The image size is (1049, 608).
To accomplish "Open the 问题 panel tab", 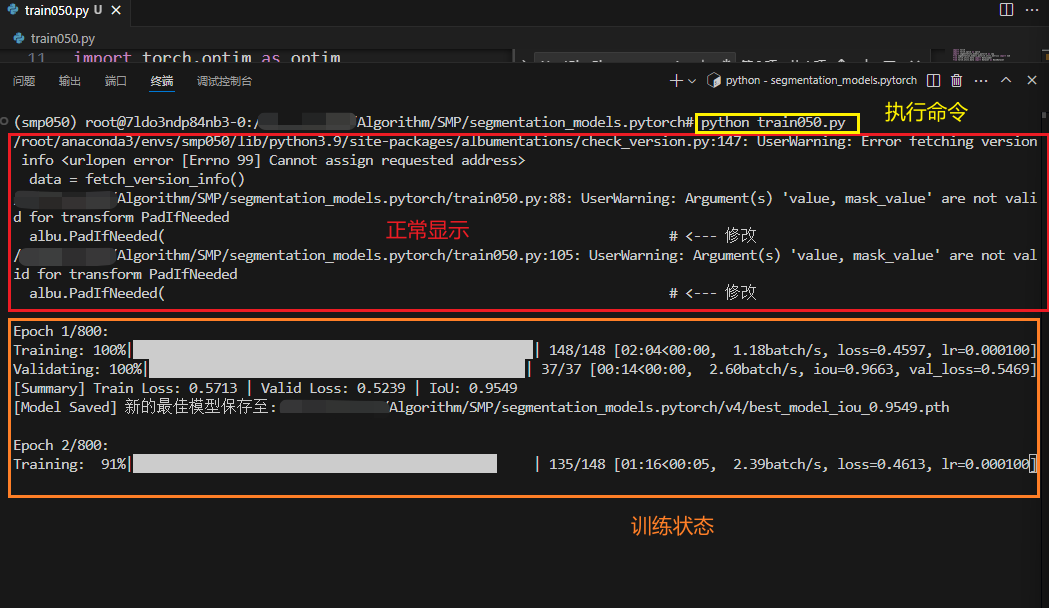I will tap(23, 81).
